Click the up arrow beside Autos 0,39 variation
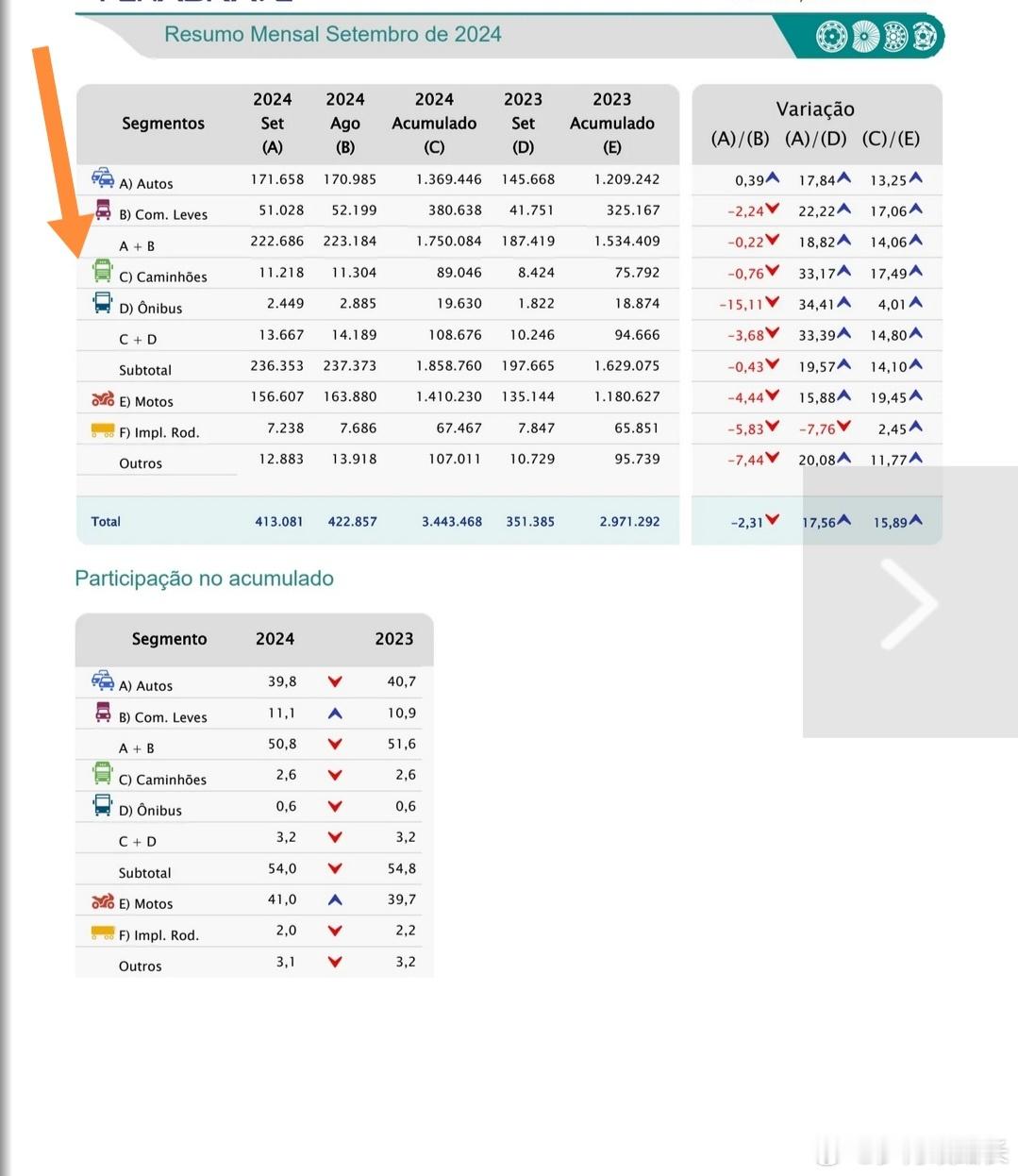Viewport: 1018px width, 1176px height. (773, 177)
